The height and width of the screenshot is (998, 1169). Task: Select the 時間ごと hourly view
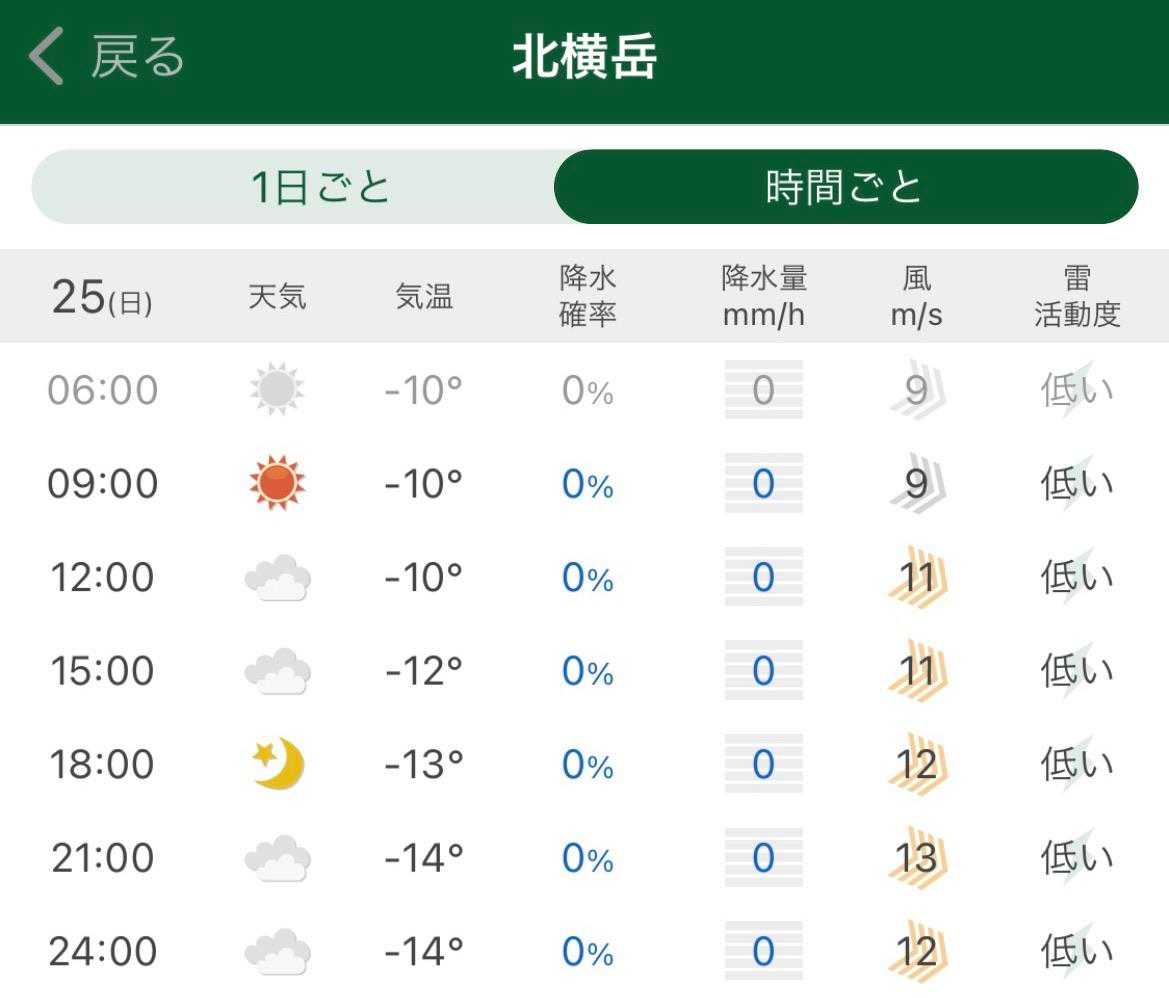(845, 187)
